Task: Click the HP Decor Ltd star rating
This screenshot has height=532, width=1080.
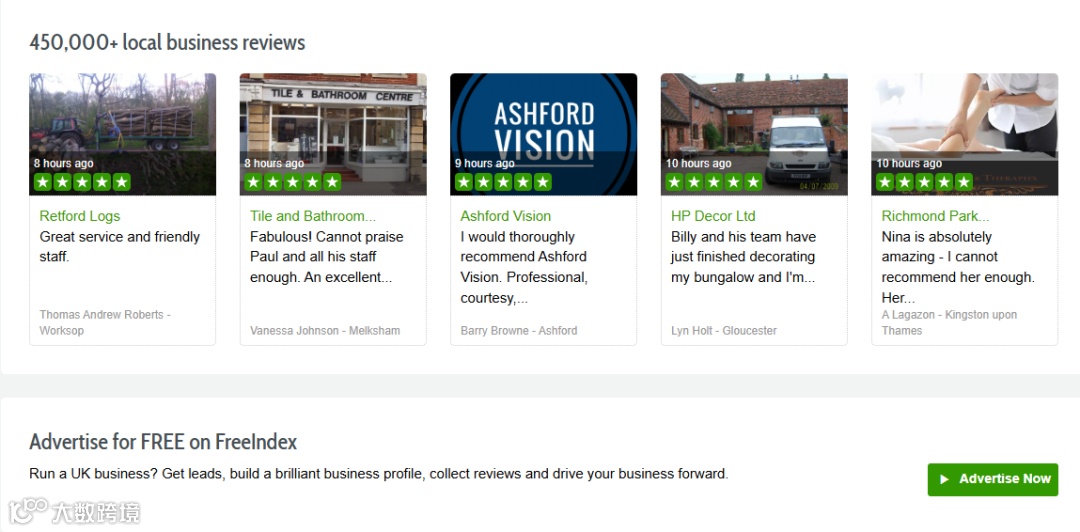Action: [714, 182]
